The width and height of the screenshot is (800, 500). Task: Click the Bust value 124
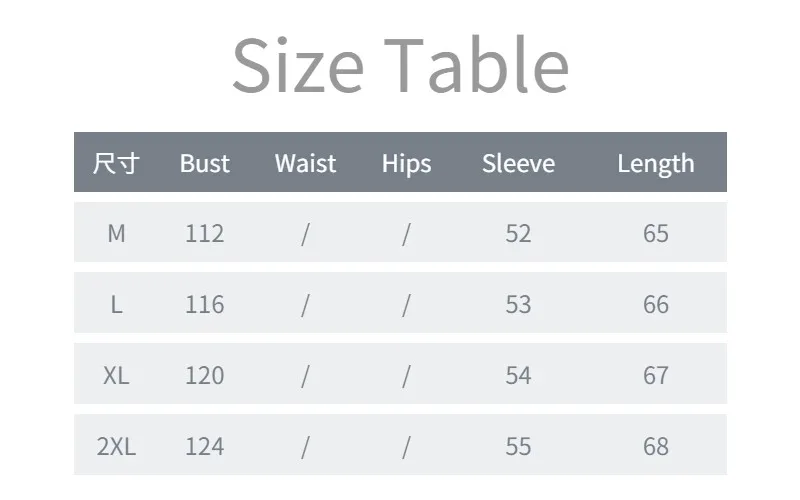[204, 446]
